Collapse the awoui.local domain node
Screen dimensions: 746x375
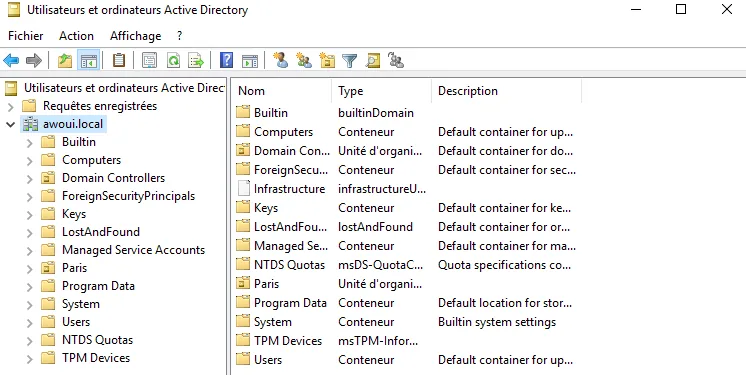click(x=10, y=124)
